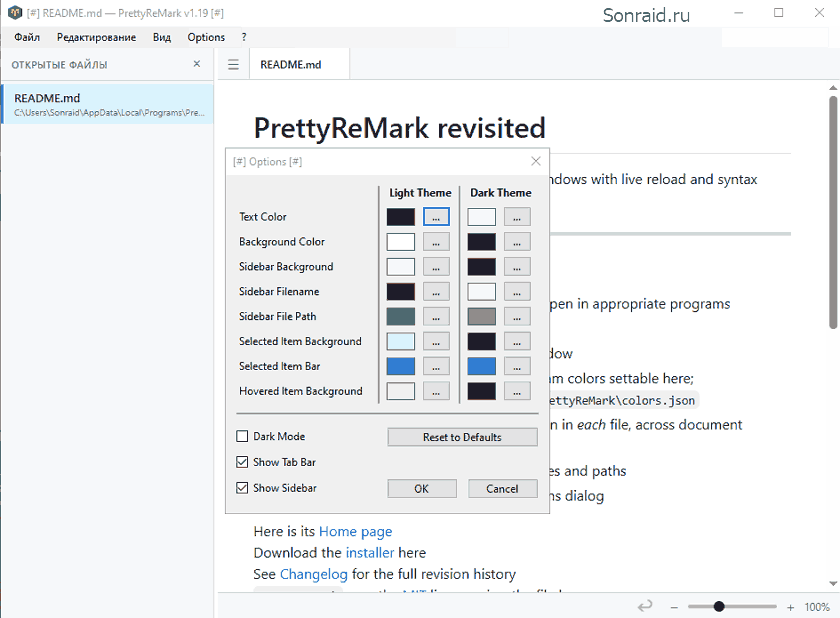Image resolution: width=840 pixels, height=618 pixels.
Task: Open the Home page link
Action: click(355, 531)
